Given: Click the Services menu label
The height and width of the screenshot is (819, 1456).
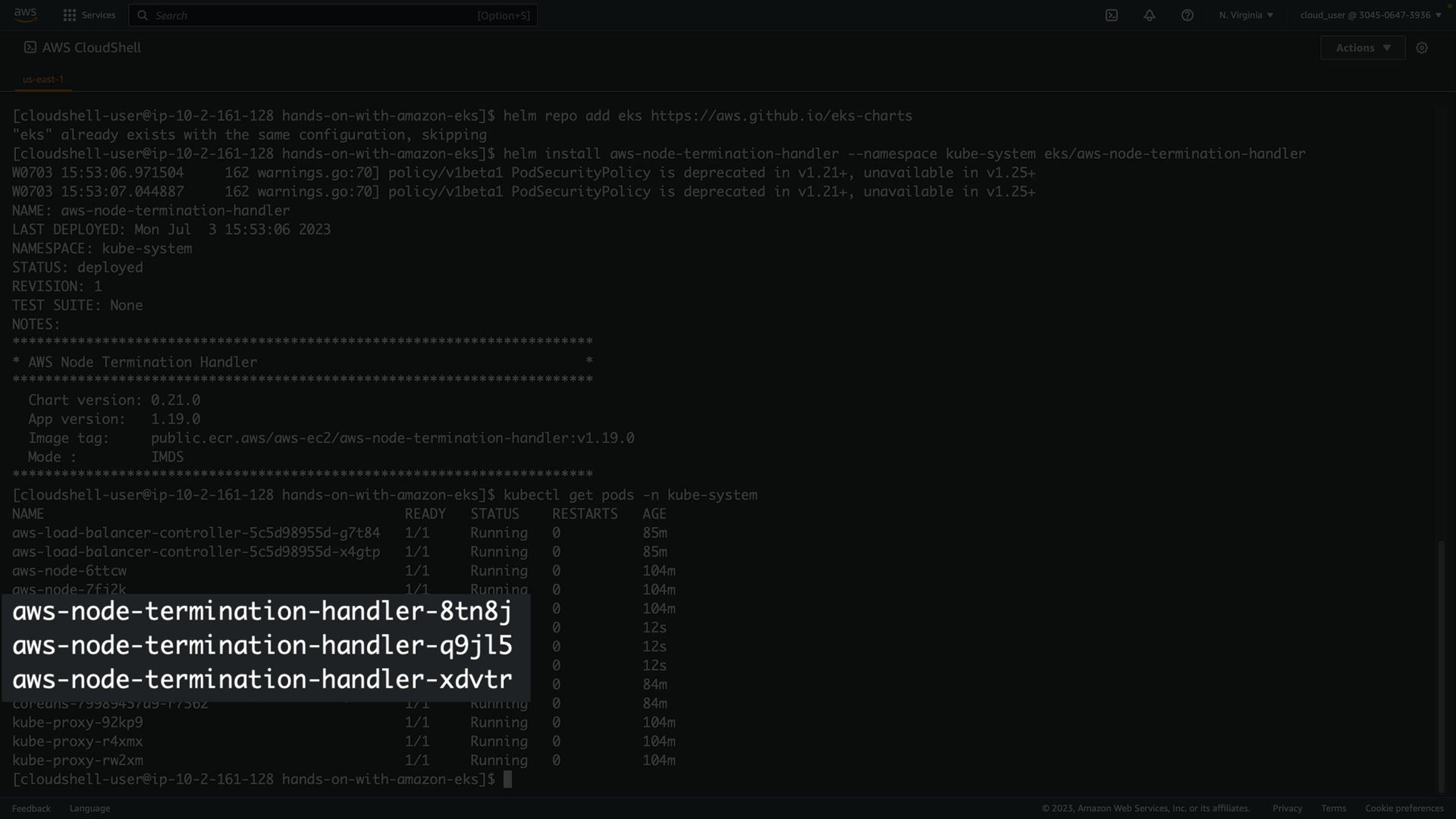Looking at the screenshot, I should point(99,15).
